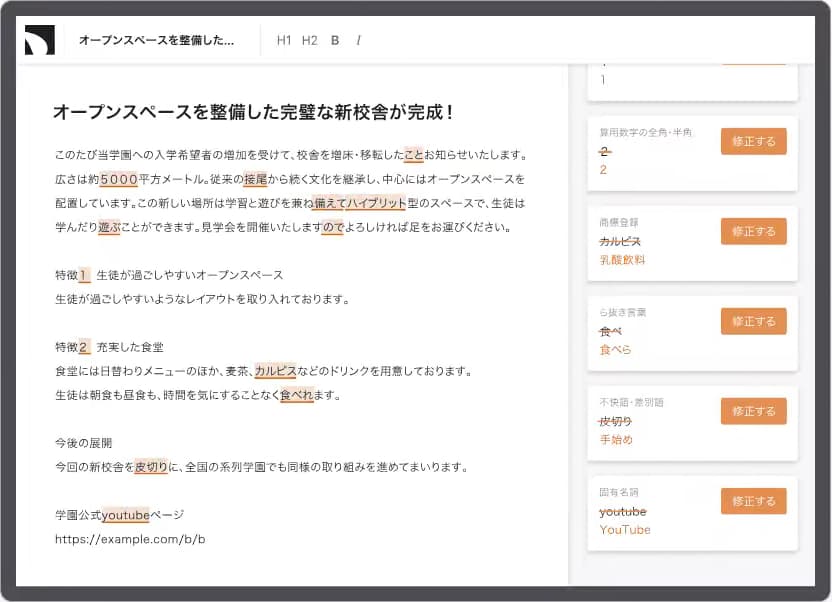832x602 pixels.
Task: Open the https://example.com/b/b link
Action: point(130,539)
